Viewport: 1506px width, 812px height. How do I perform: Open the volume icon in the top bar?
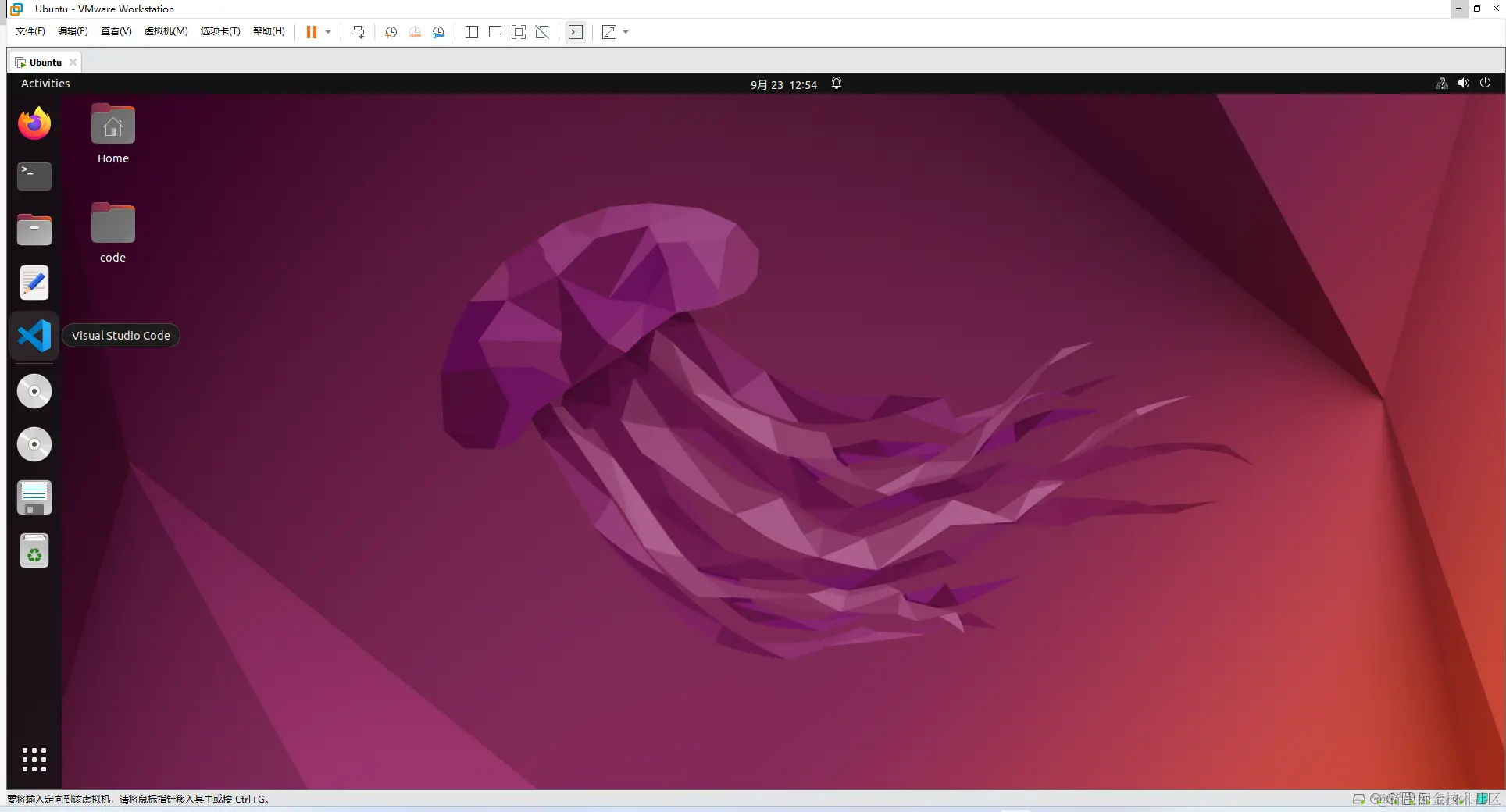[x=1464, y=84]
